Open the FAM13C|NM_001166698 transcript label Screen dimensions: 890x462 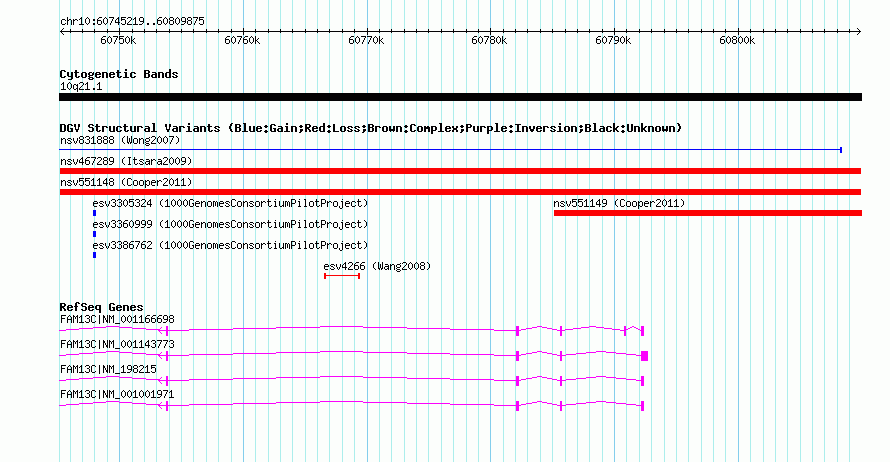(x=117, y=320)
